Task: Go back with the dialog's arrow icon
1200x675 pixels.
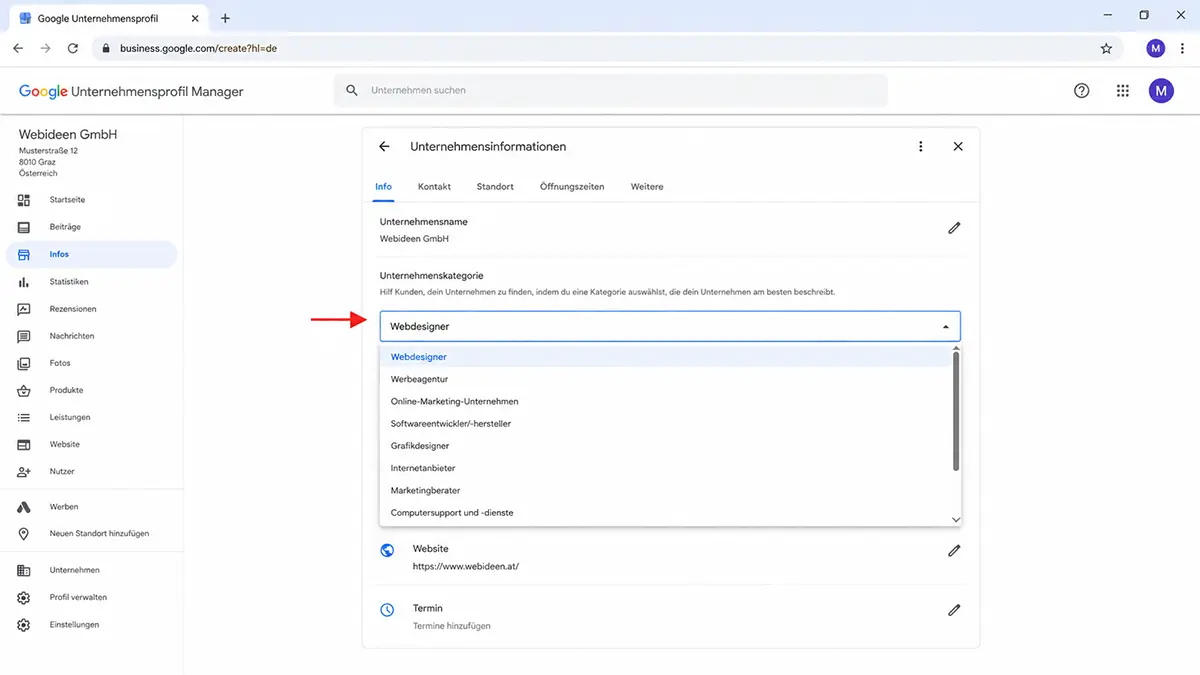Action: pos(384,146)
